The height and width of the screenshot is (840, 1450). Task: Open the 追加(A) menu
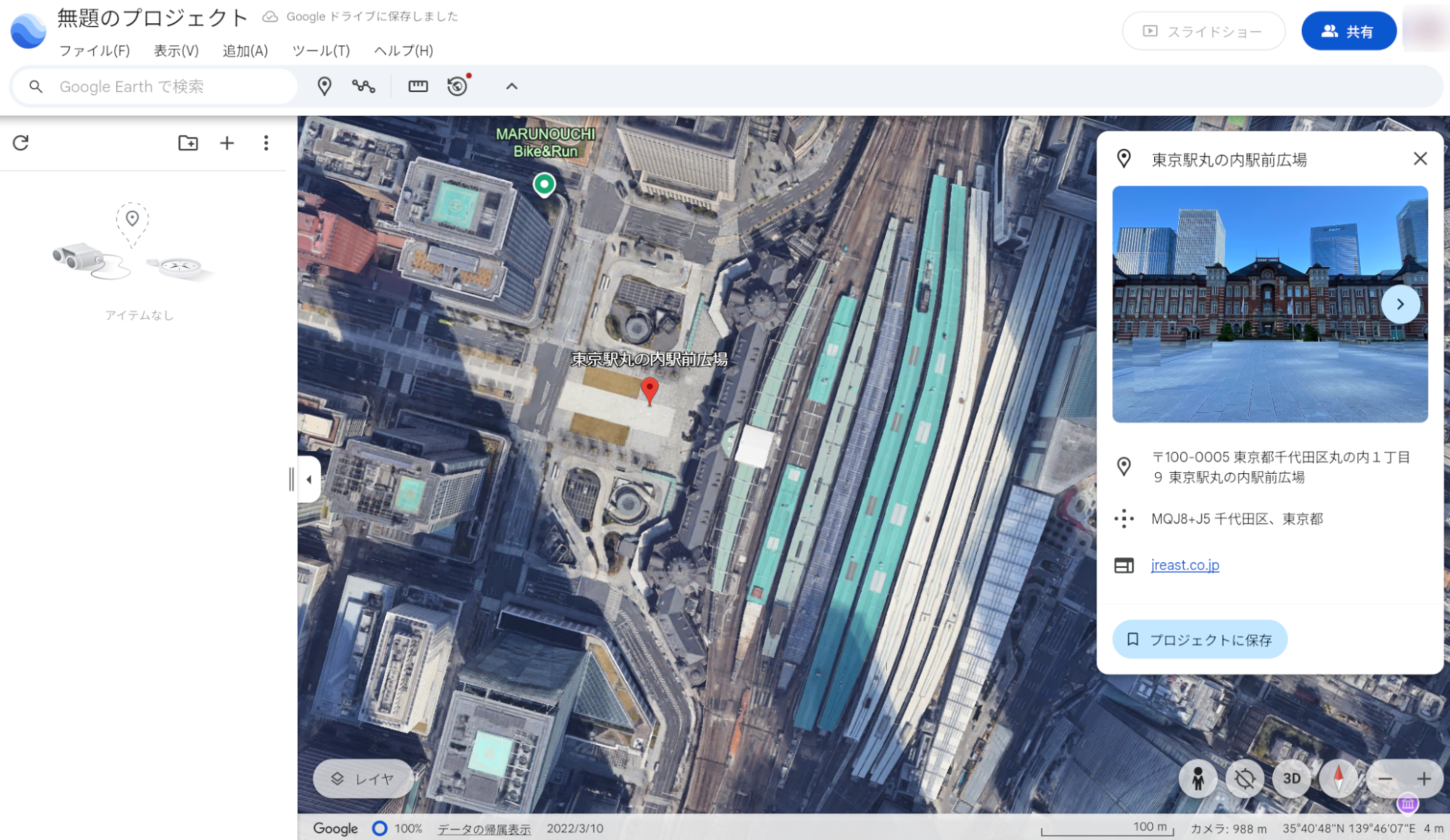tap(245, 51)
